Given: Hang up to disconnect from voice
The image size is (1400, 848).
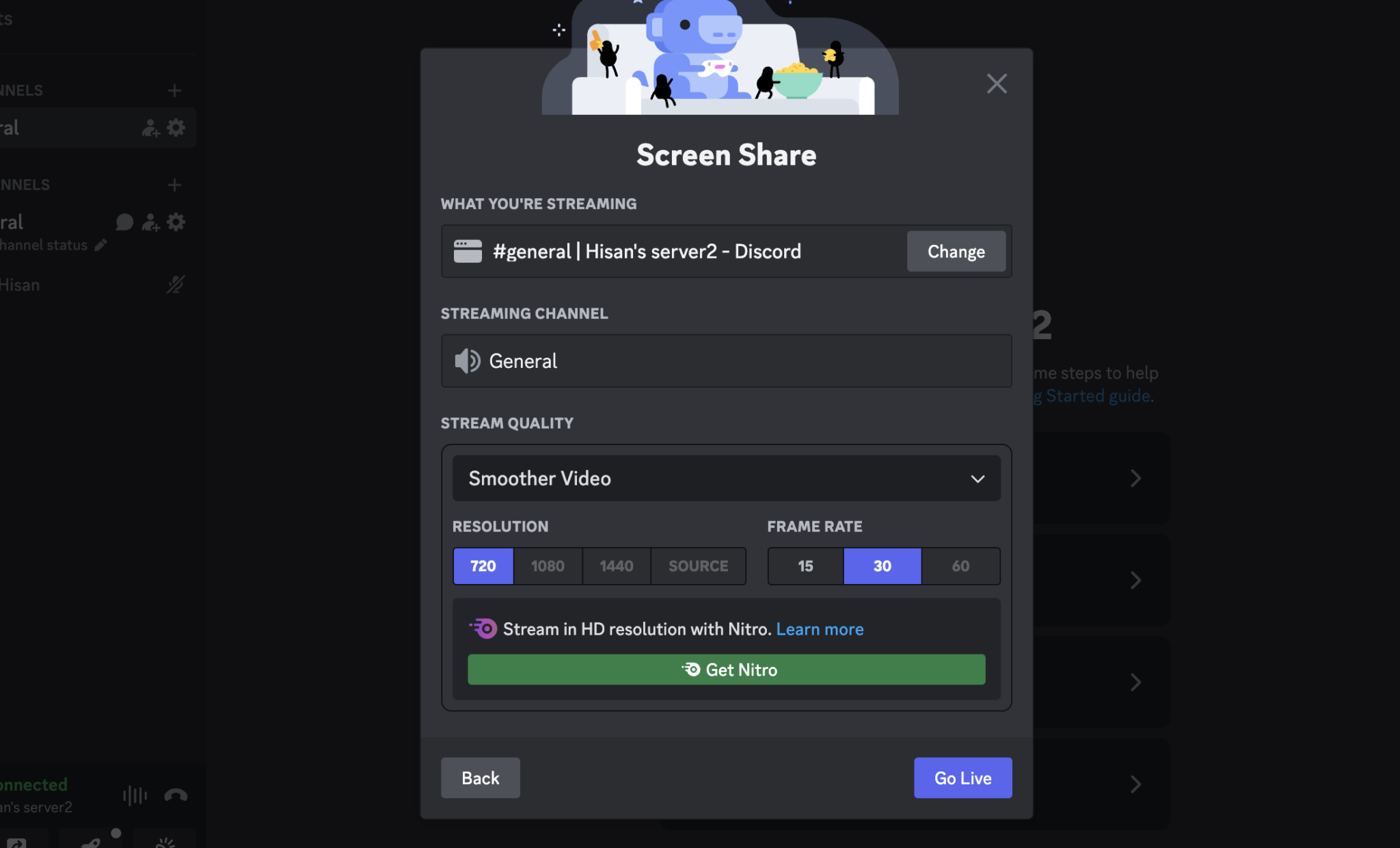Looking at the screenshot, I should click(174, 795).
